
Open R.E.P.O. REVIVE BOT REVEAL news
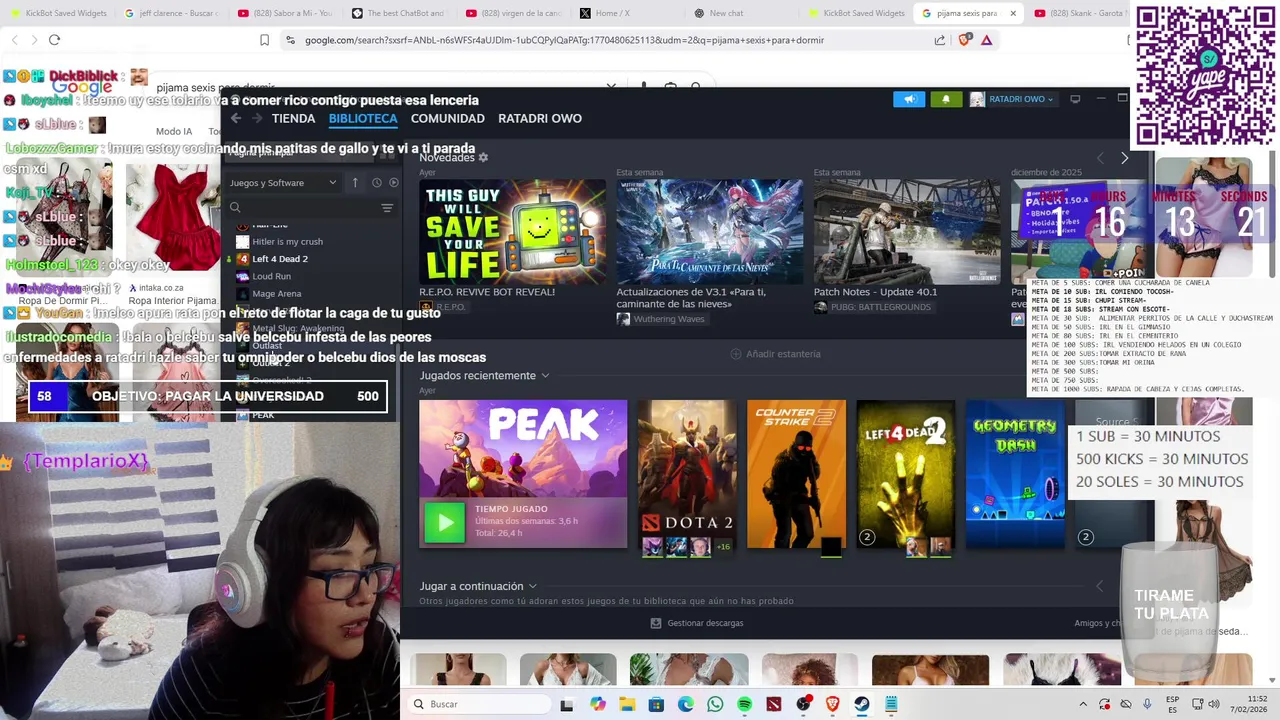[512, 232]
